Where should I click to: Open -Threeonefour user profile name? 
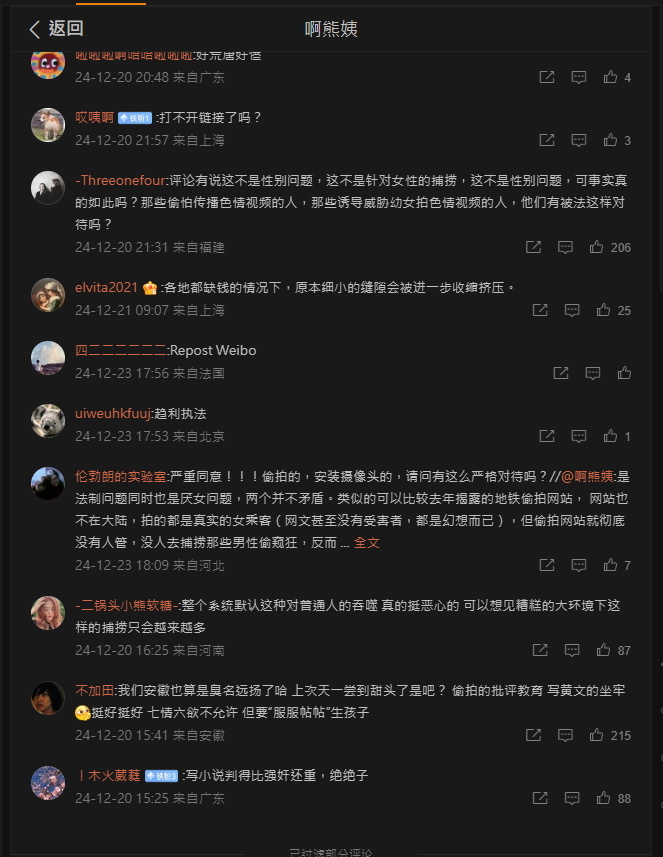(120, 180)
